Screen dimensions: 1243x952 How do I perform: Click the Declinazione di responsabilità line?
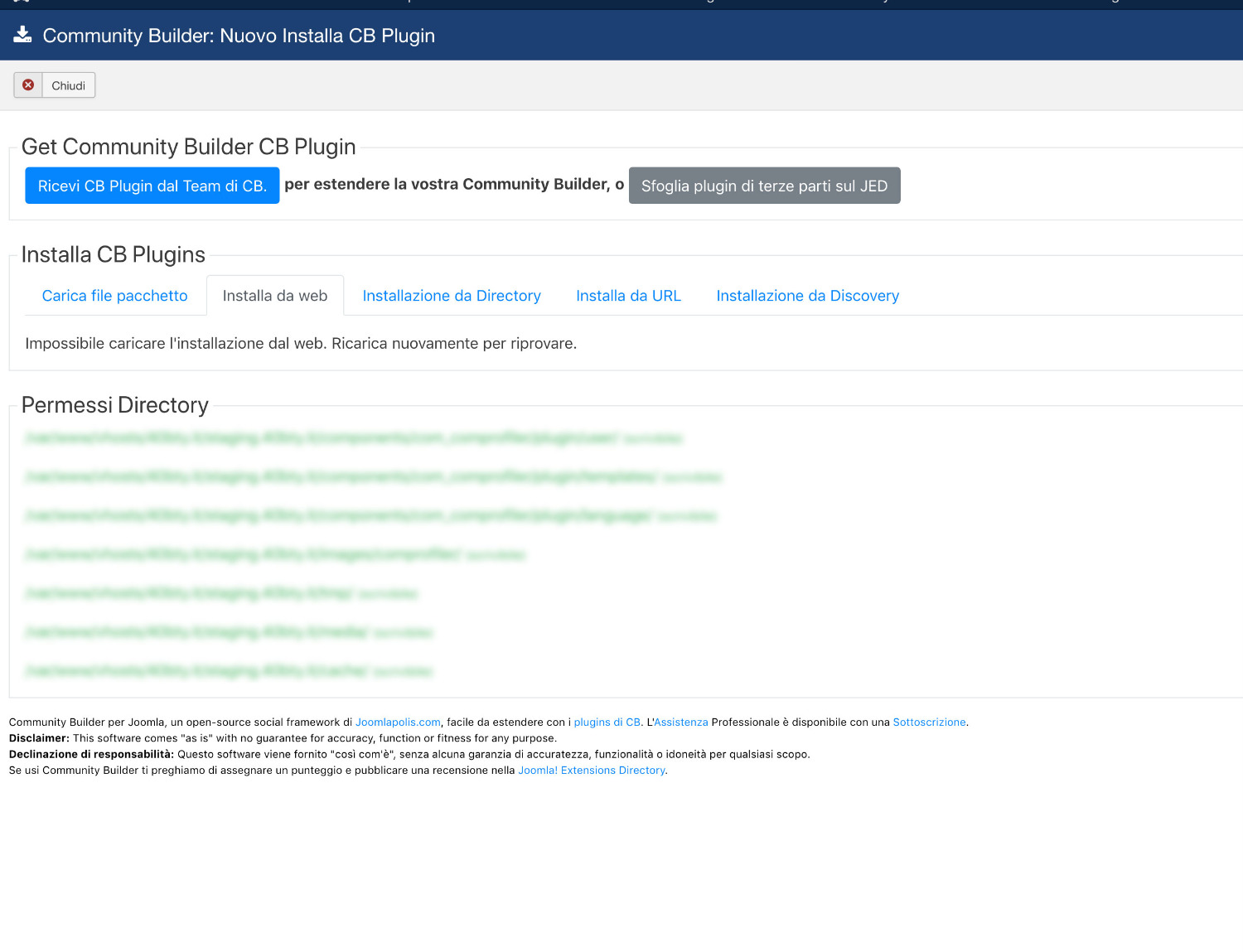[x=409, y=754]
